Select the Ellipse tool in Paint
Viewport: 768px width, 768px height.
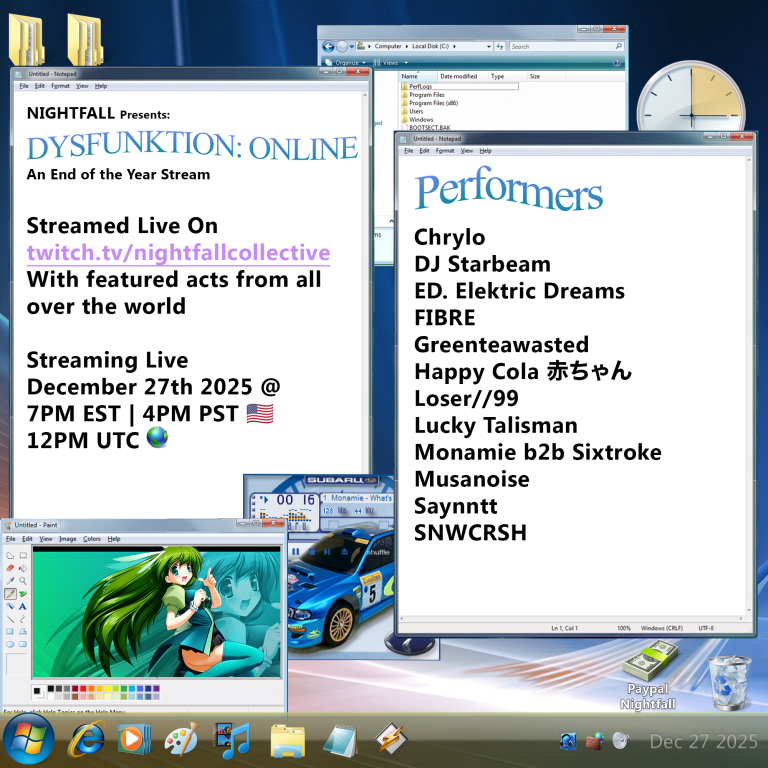click(10, 645)
